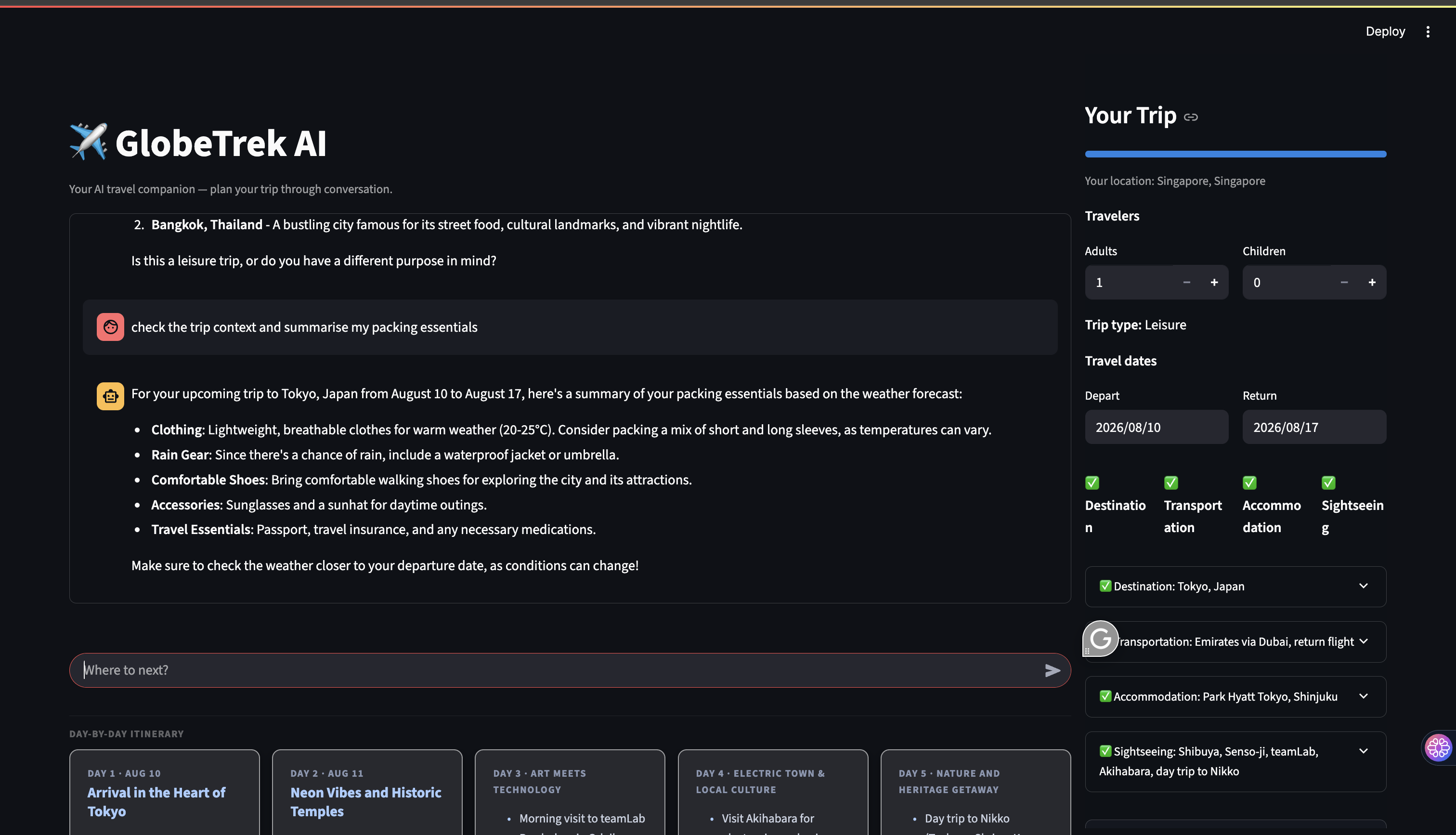Click the blue trip progress bar
This screenshot has width=1456, height=835.
tap(1235, 154)
